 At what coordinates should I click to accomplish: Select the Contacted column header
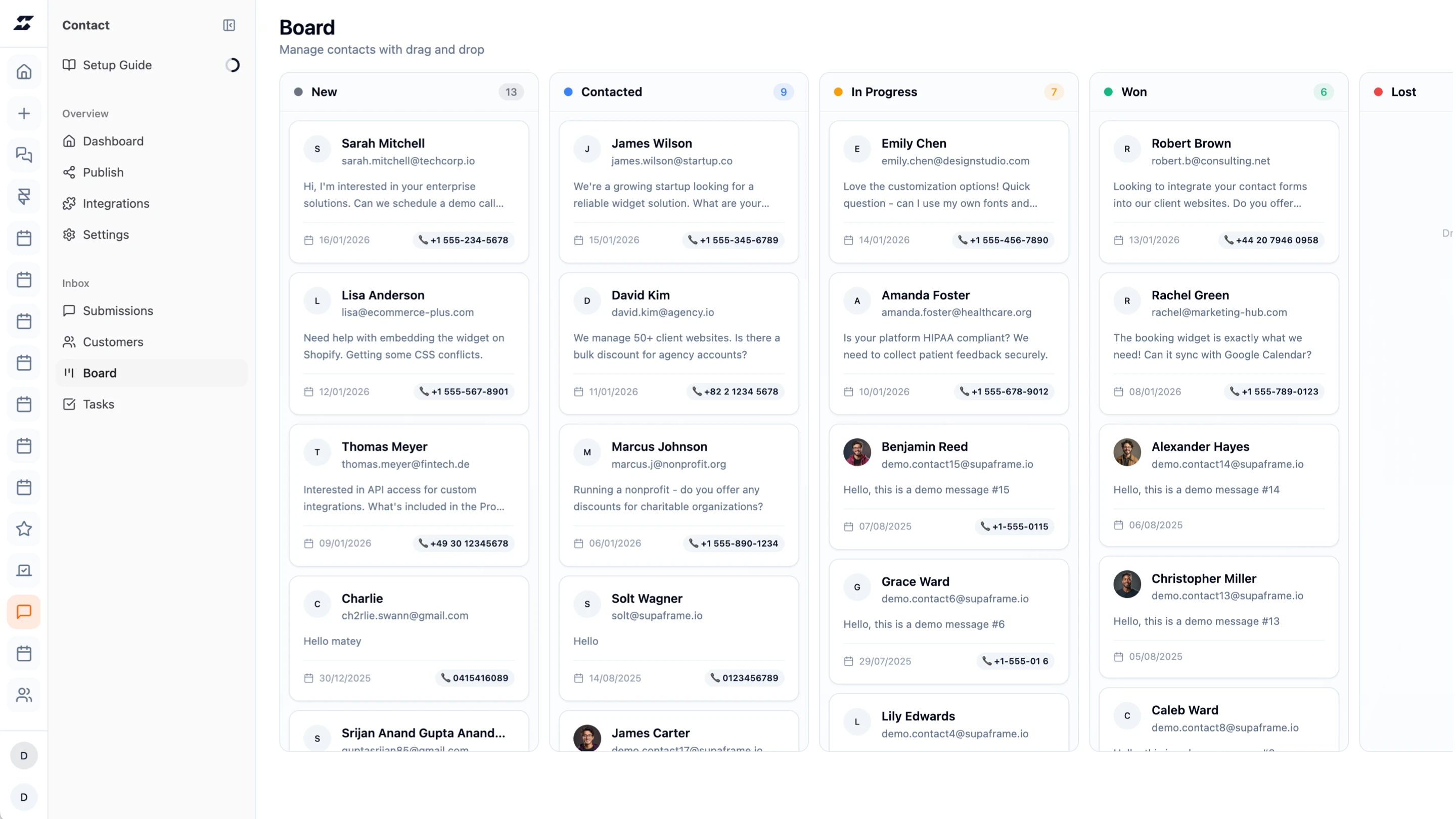pos(611,92)
